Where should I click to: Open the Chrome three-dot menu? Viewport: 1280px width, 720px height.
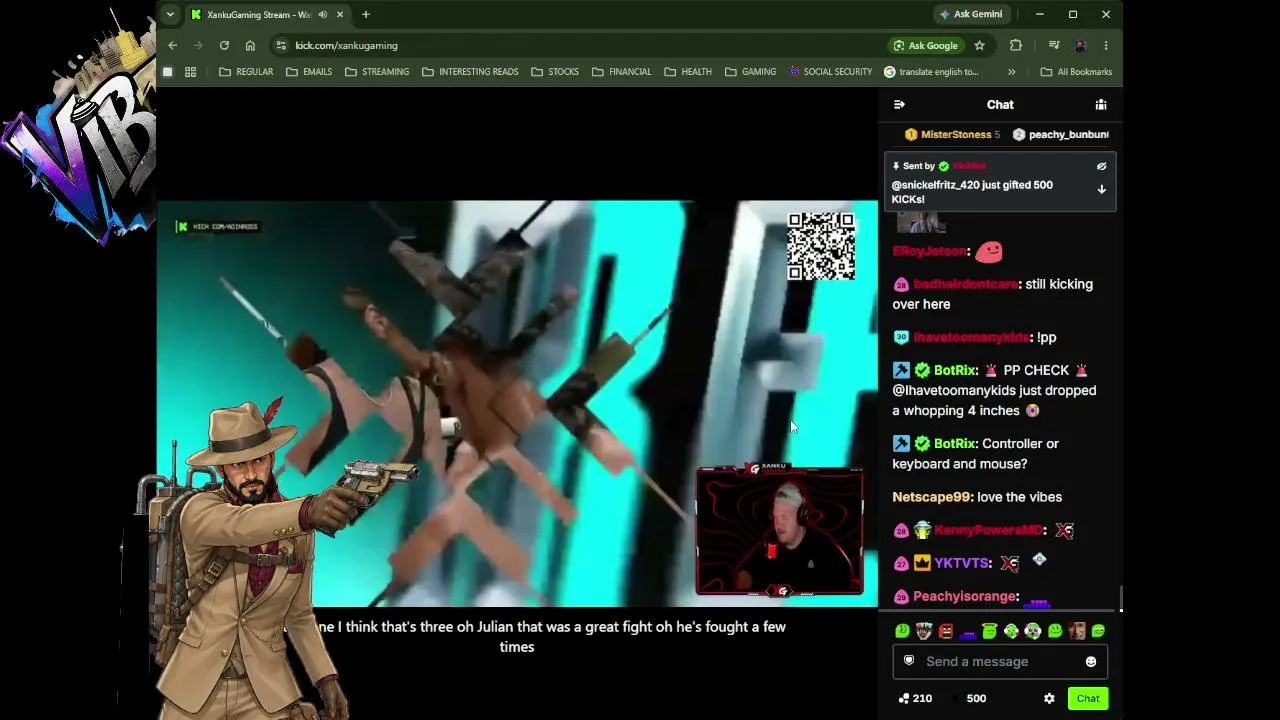tap(1106, 45)
